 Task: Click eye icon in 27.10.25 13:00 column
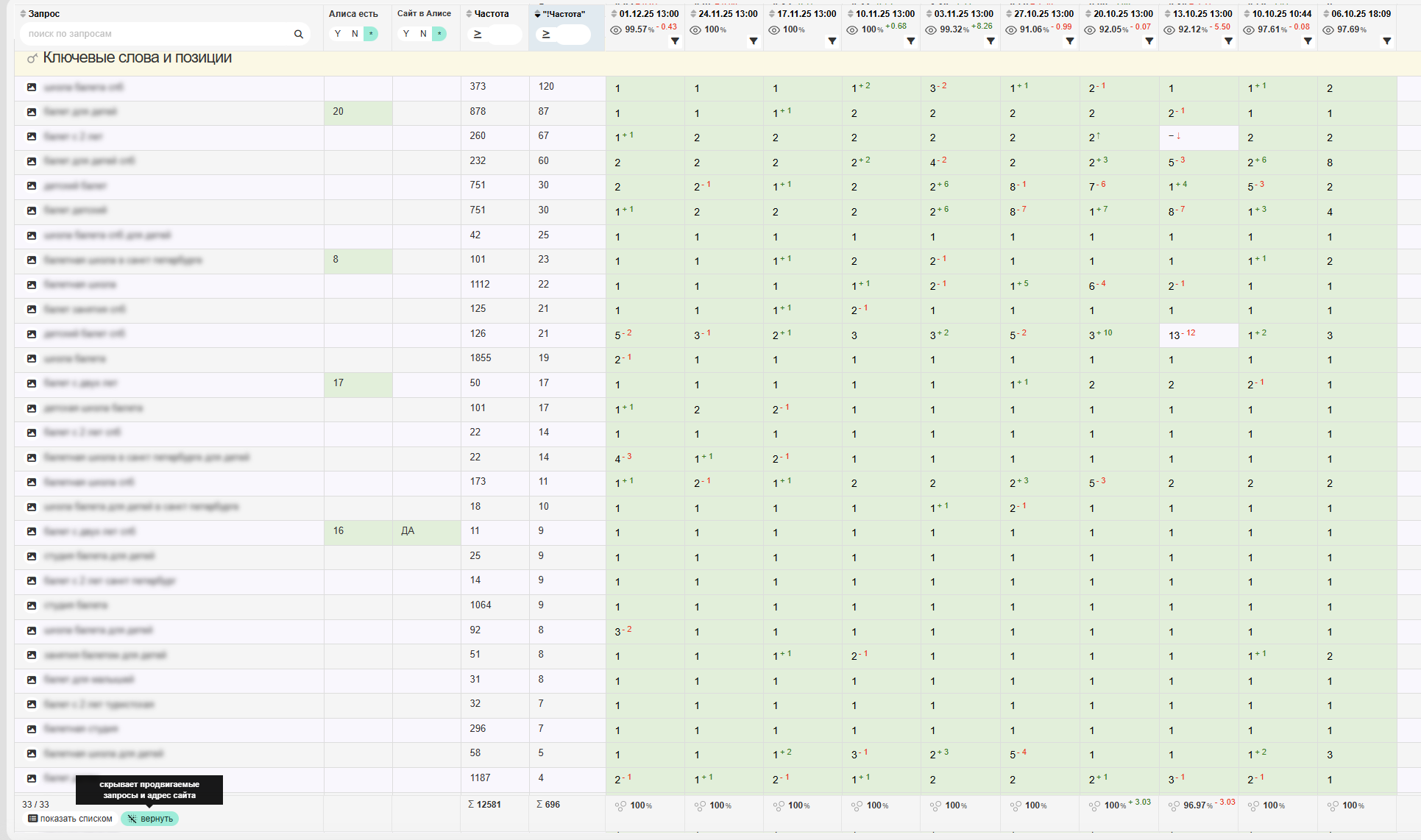[1011, 30]
